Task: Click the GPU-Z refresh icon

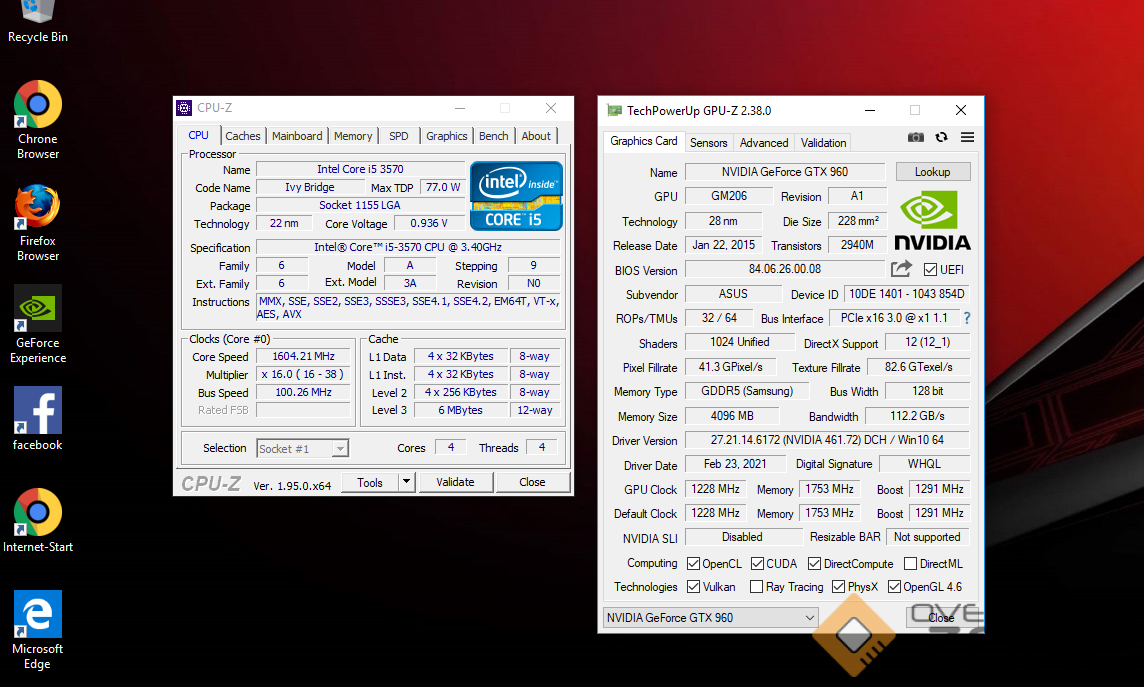Action: pos(941,137)
